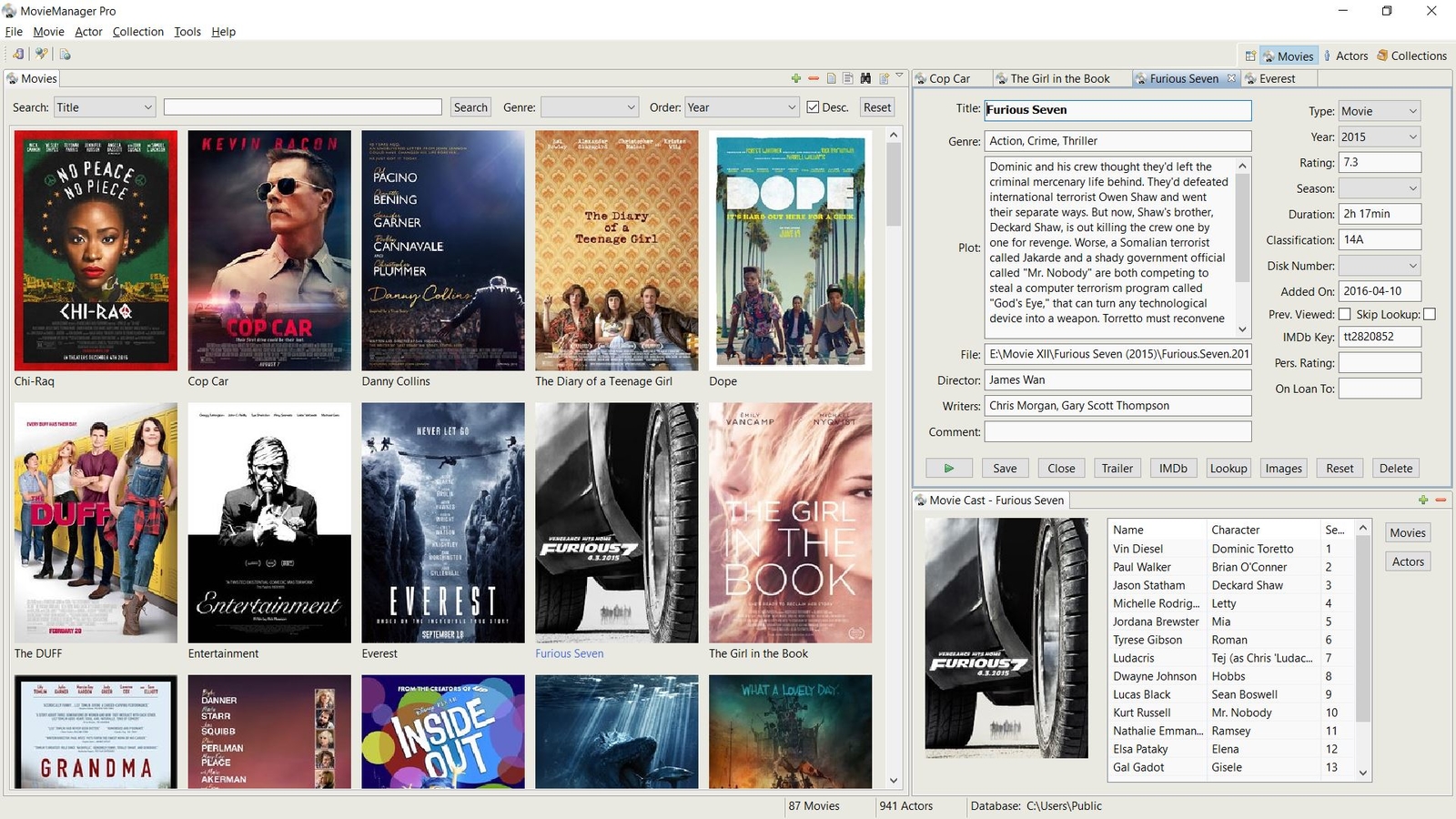Switch to the Actors perspective
This screenshot has width=1456, height=819.
1346,56
